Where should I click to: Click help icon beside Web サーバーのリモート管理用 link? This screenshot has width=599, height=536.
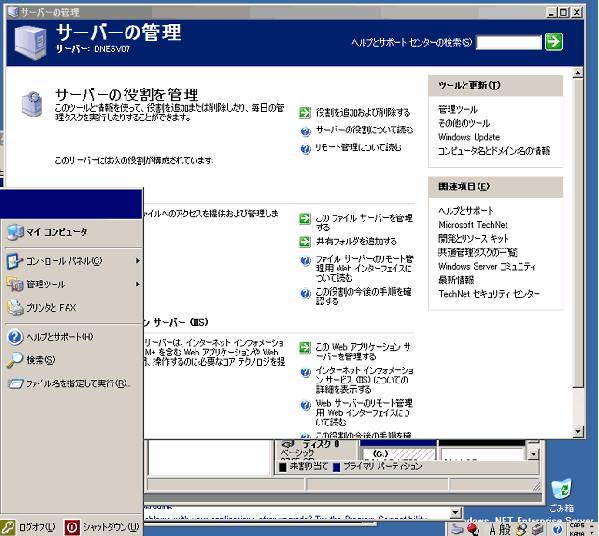point(305,405)
